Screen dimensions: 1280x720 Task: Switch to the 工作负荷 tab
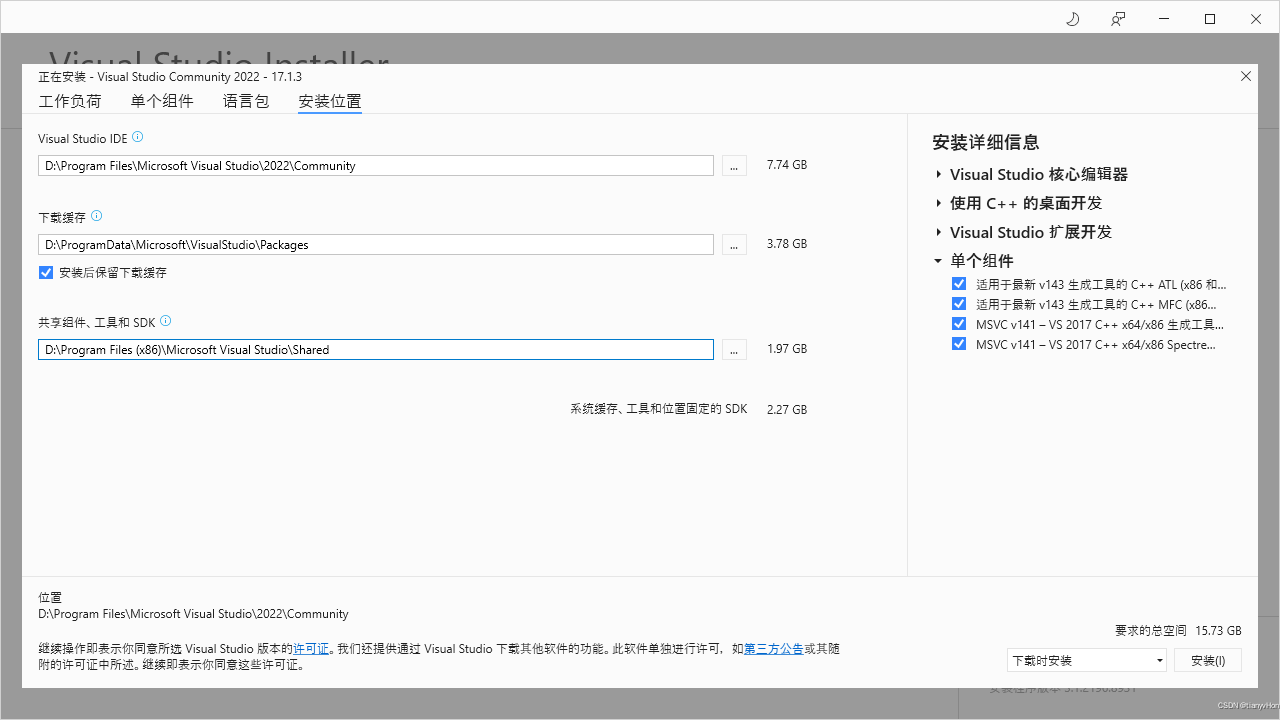coord(70,101)
